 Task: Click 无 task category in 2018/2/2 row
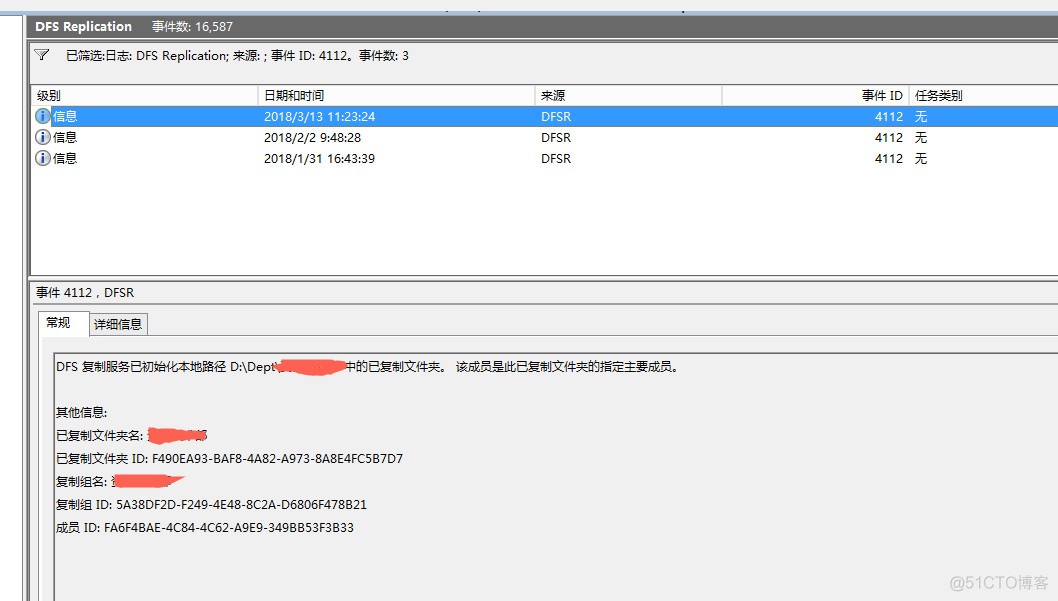pyautogui.click(x=921, y=138)
